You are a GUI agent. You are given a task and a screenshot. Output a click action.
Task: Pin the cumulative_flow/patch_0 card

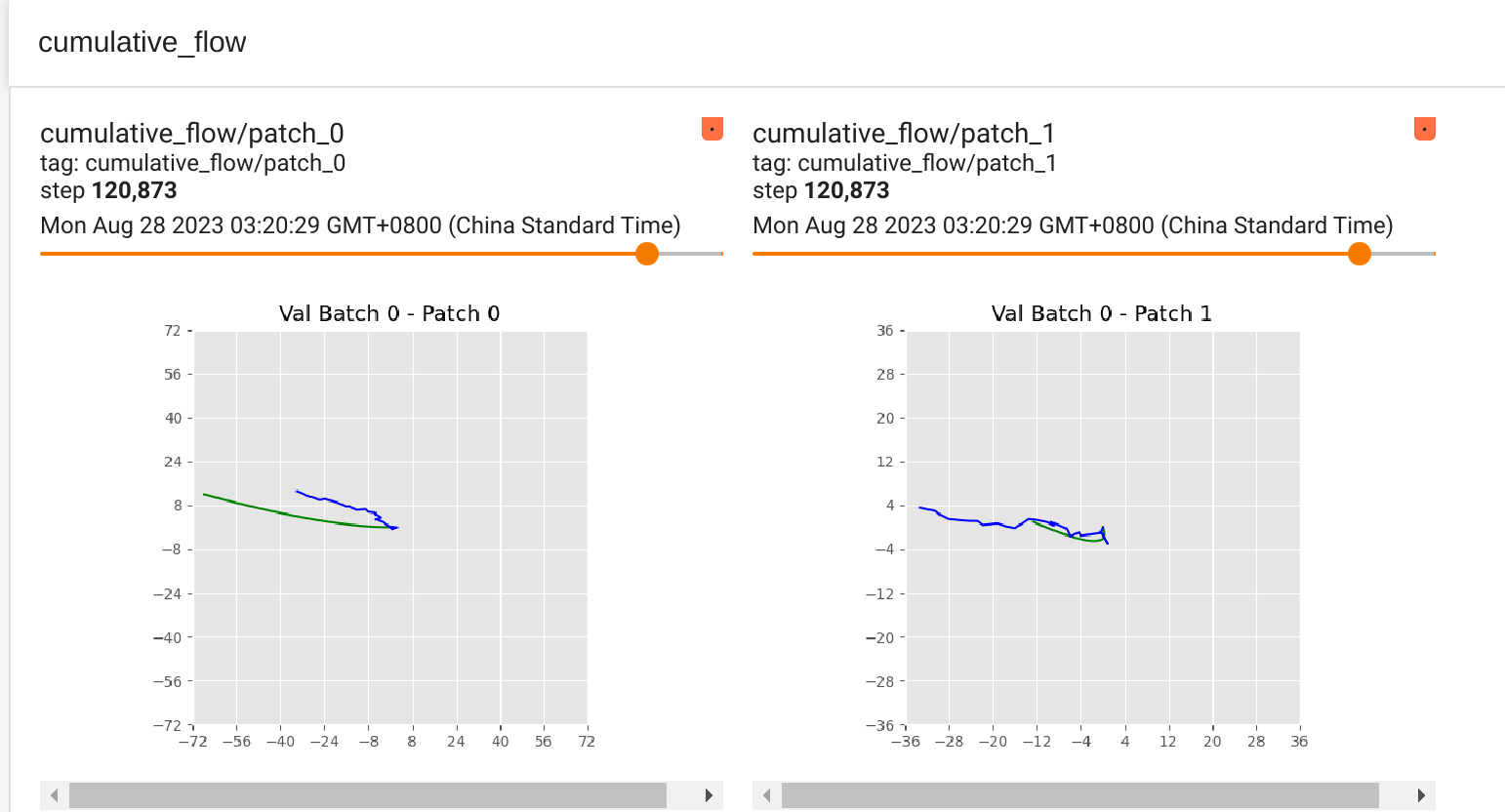pos(710,128)
